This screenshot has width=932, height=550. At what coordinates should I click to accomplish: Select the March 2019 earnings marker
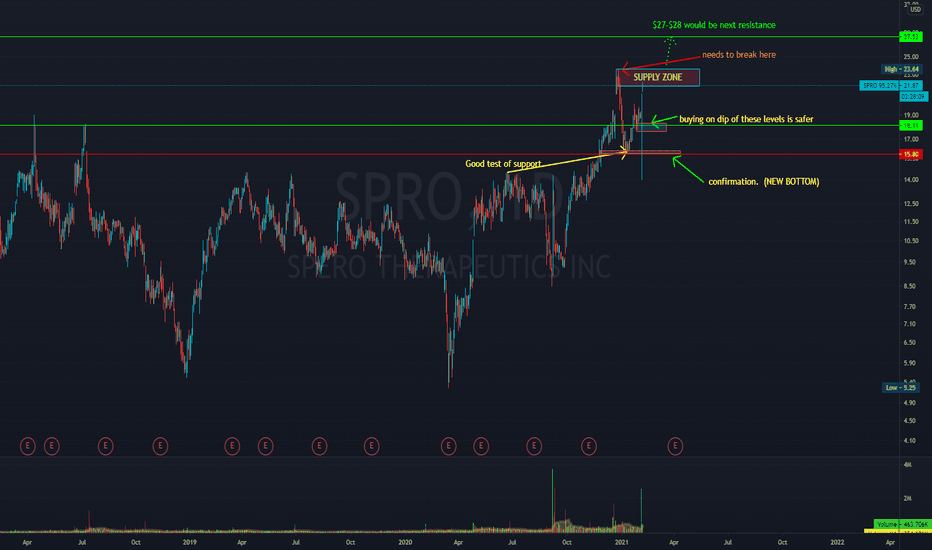tap(232, 445)
